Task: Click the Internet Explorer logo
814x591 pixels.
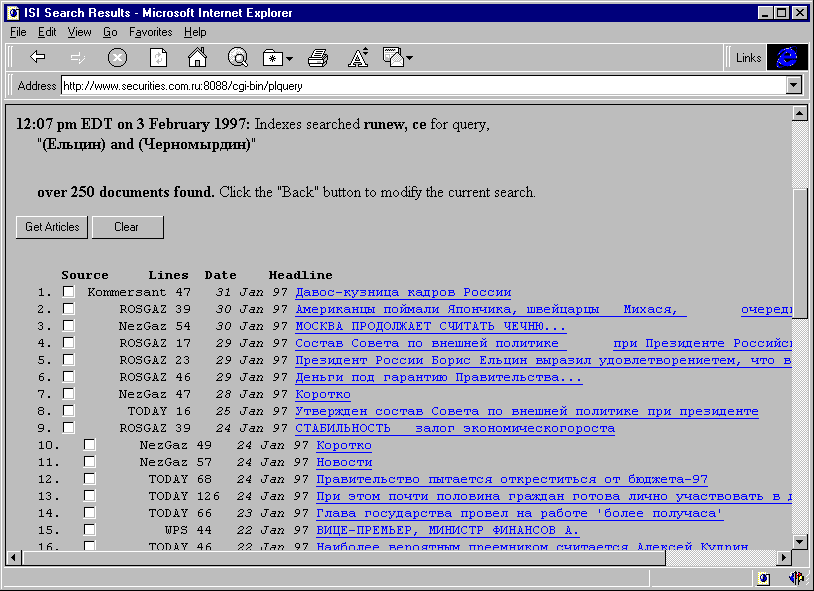Action: [787, 58]
